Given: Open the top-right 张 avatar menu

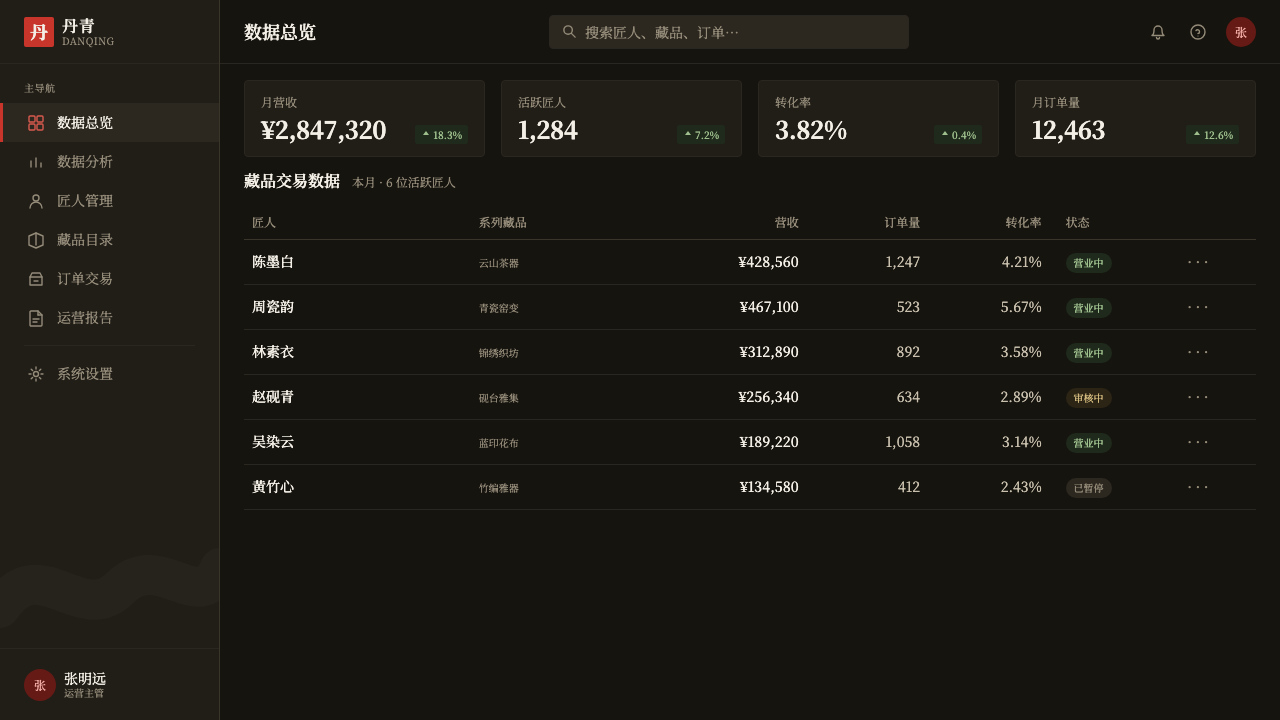Looking at the screenshot, I should (1241, 32).
